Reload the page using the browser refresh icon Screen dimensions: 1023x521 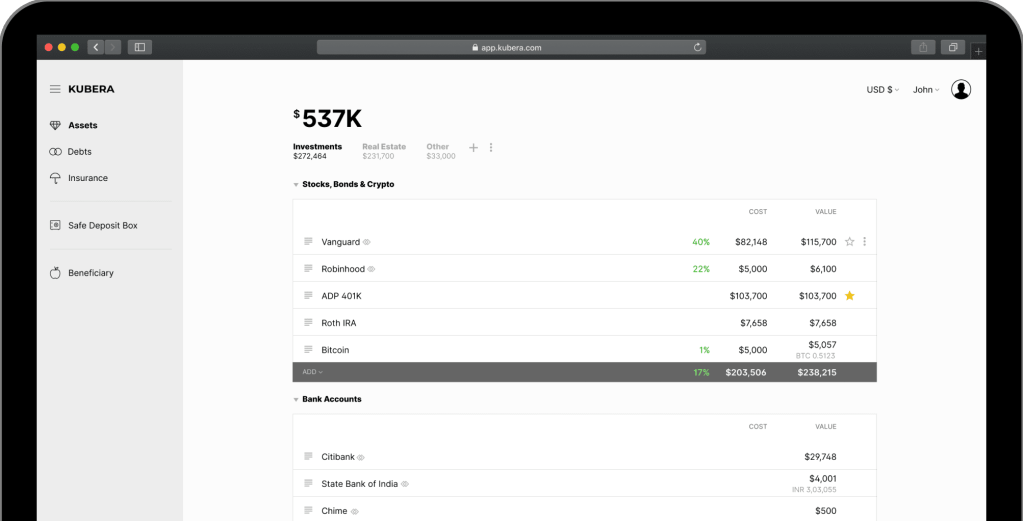(x=697, y=47)
